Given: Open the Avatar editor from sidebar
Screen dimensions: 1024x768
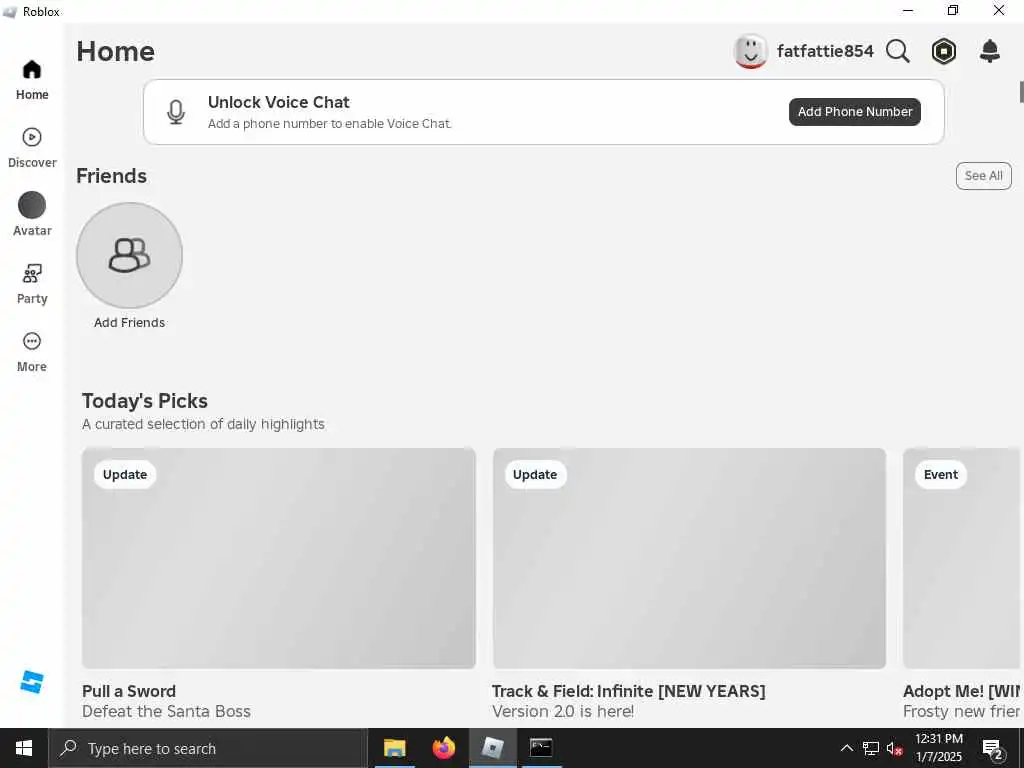Looking at the screenshot, I should pyautogui.click(x=32, y=214).
